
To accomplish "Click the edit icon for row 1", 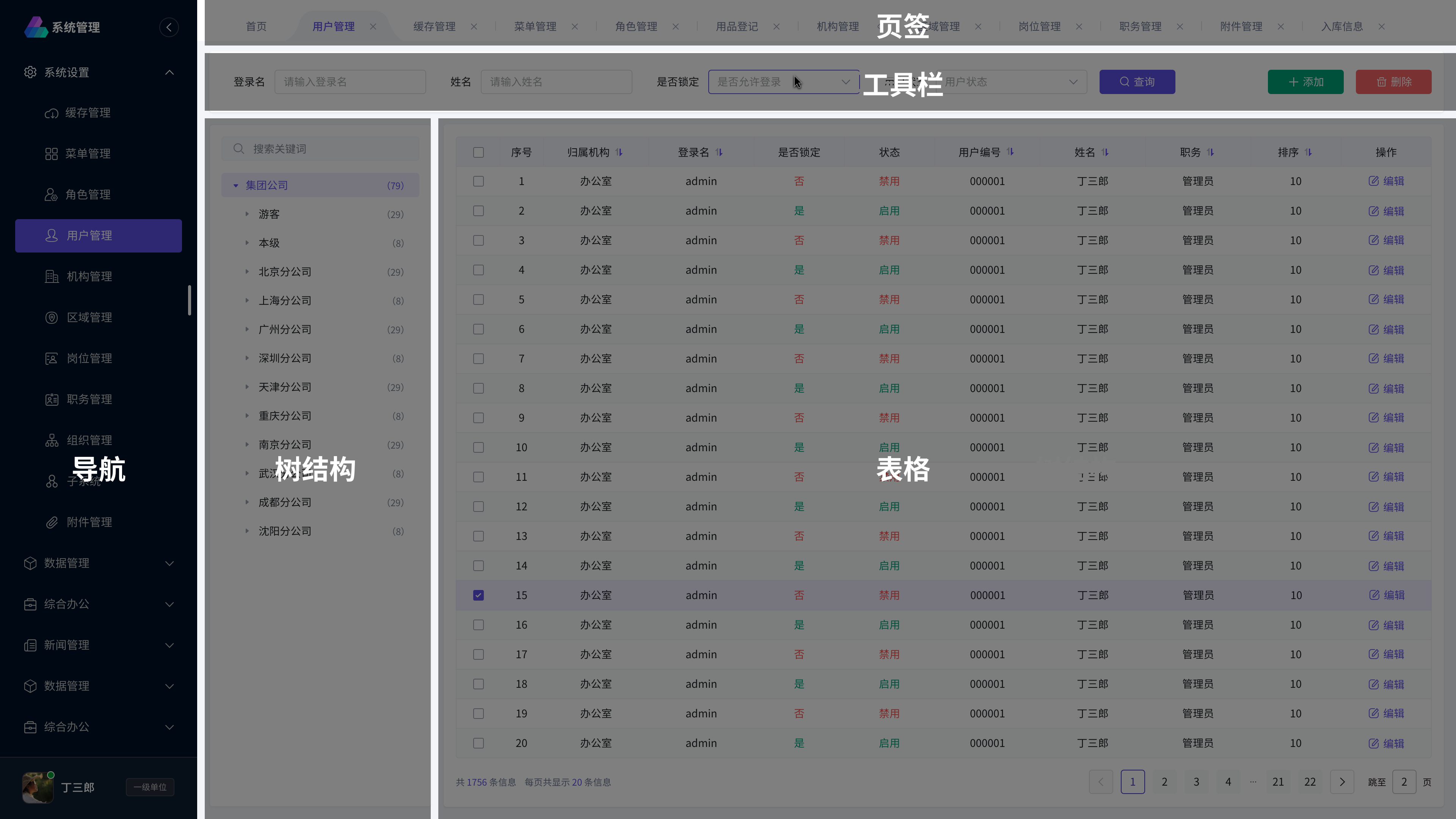I will [x=1373, y=181].
